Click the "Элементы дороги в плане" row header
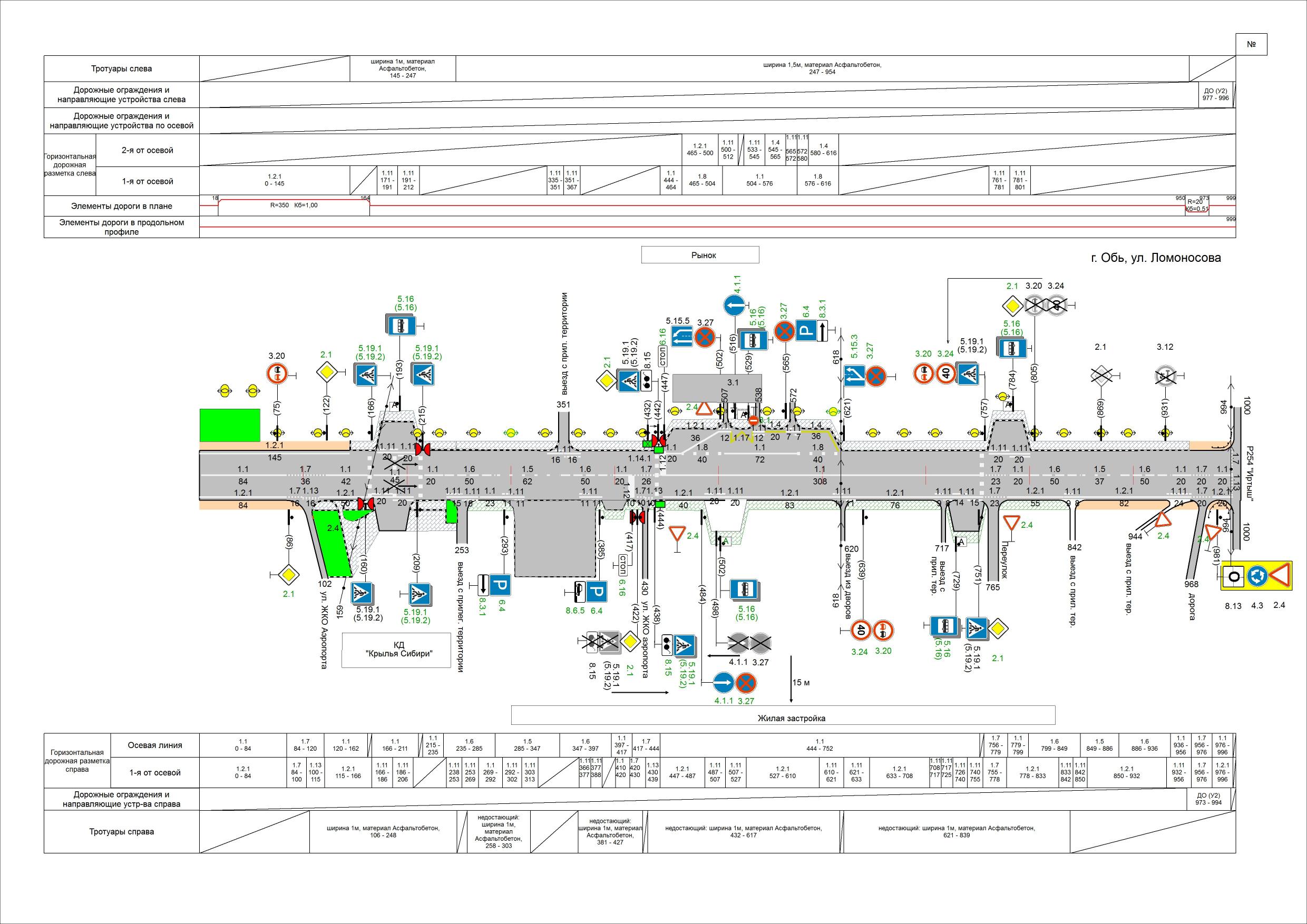 [x=122, y=206]
